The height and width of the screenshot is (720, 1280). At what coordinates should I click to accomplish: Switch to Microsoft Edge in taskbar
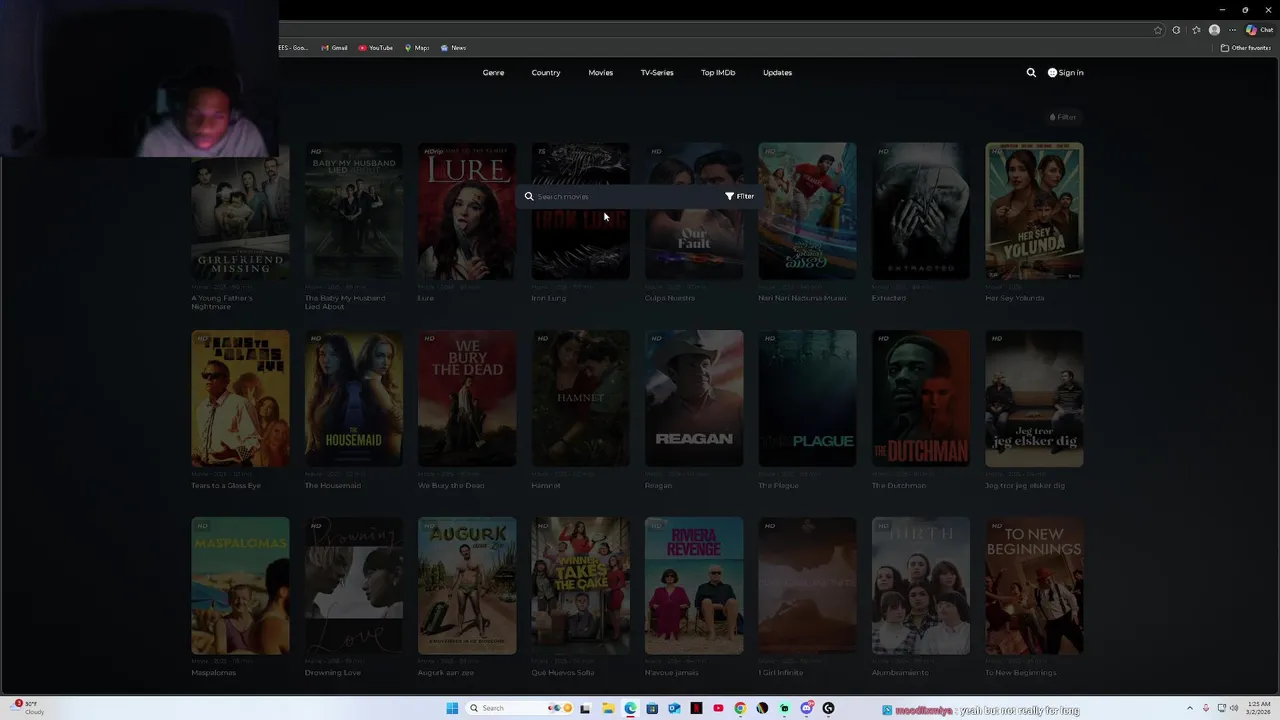(630, 708)
